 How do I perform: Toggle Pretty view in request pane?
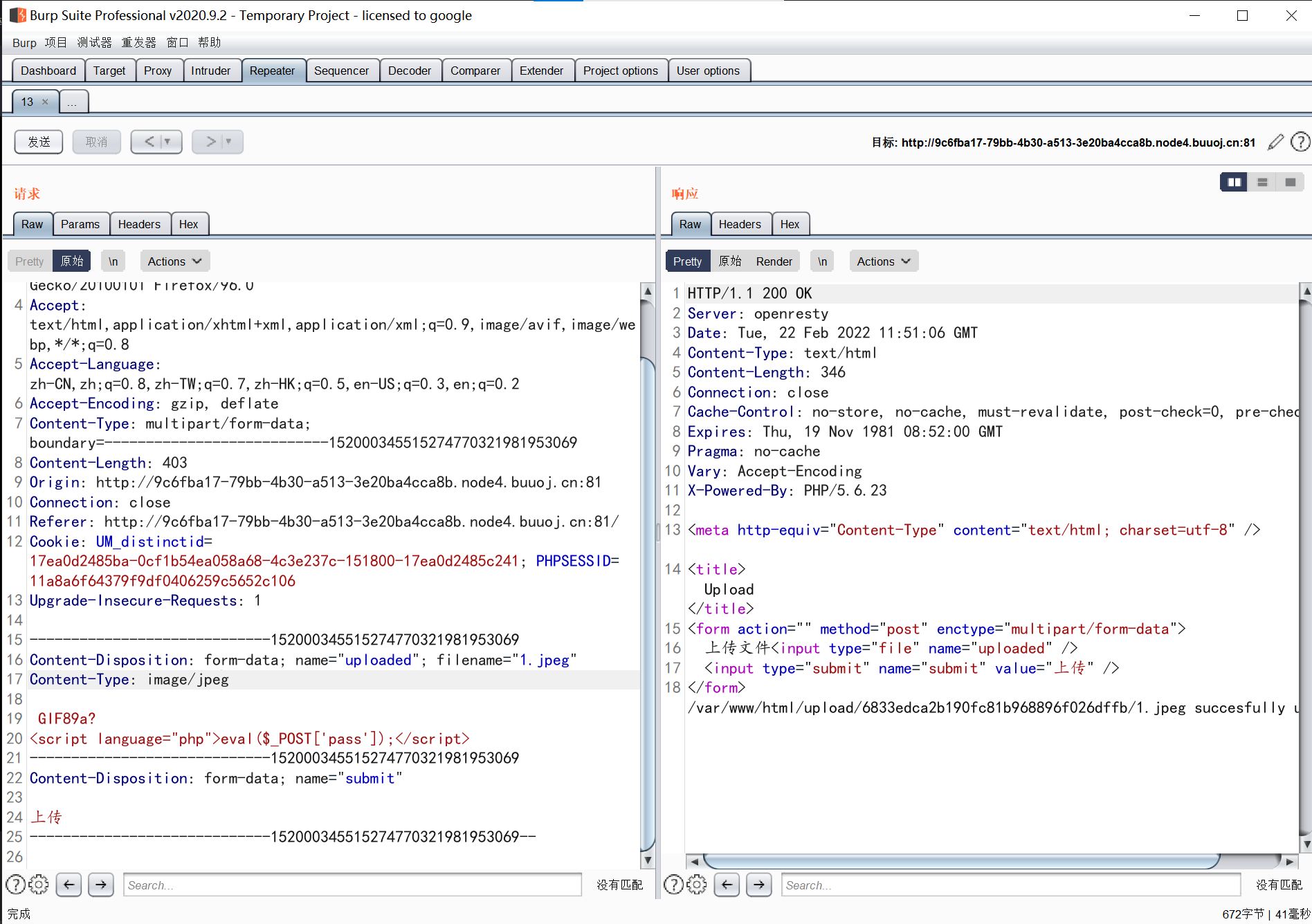pos(30,261)
